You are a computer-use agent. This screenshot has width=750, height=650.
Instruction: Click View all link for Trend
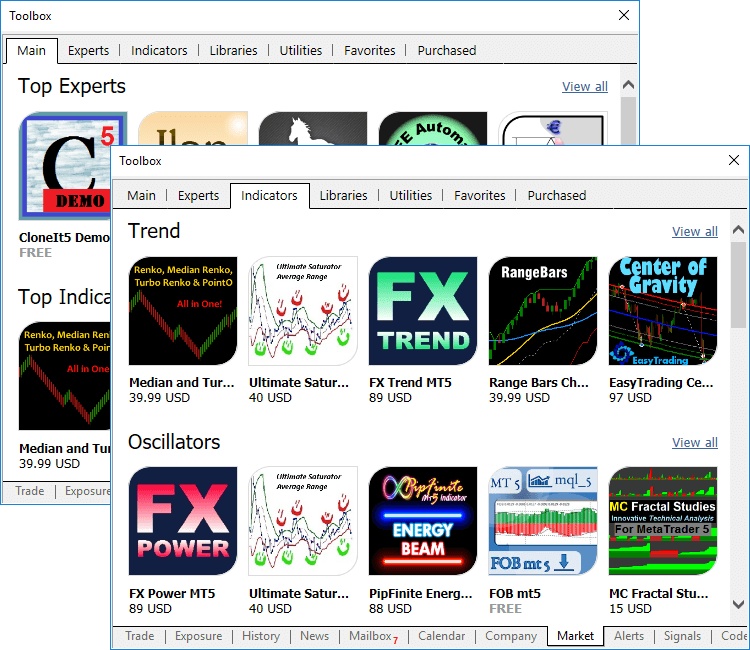coord(694,232)
